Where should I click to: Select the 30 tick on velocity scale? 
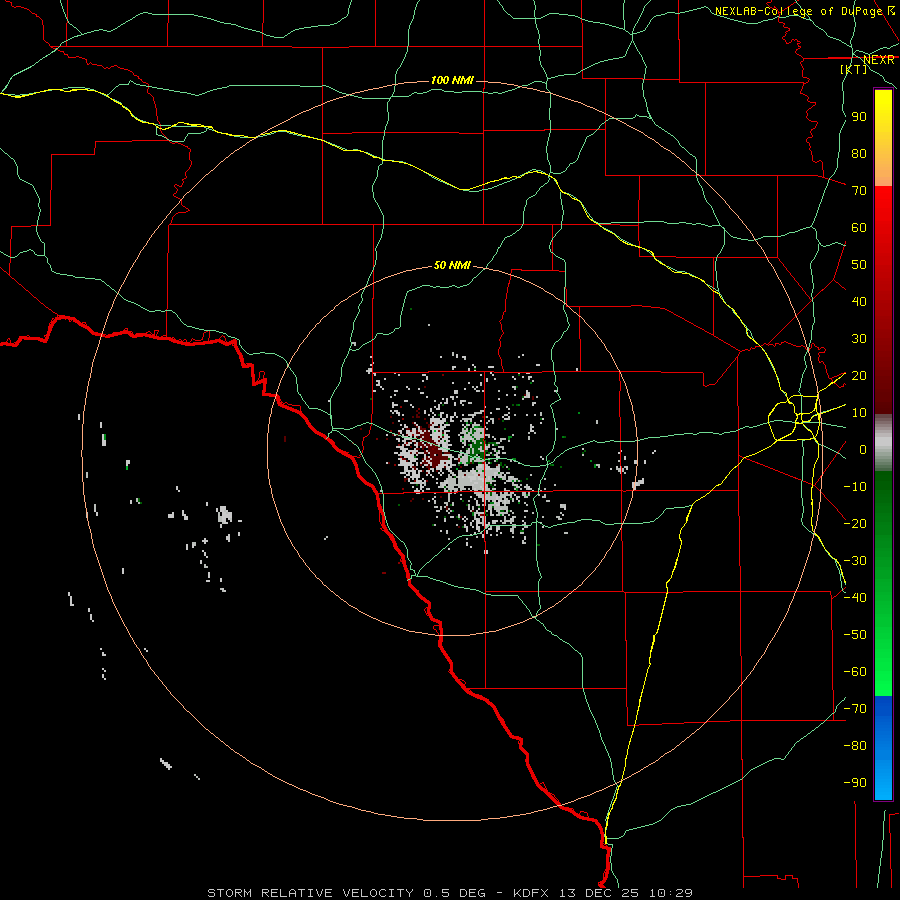(x=859, y=339)
